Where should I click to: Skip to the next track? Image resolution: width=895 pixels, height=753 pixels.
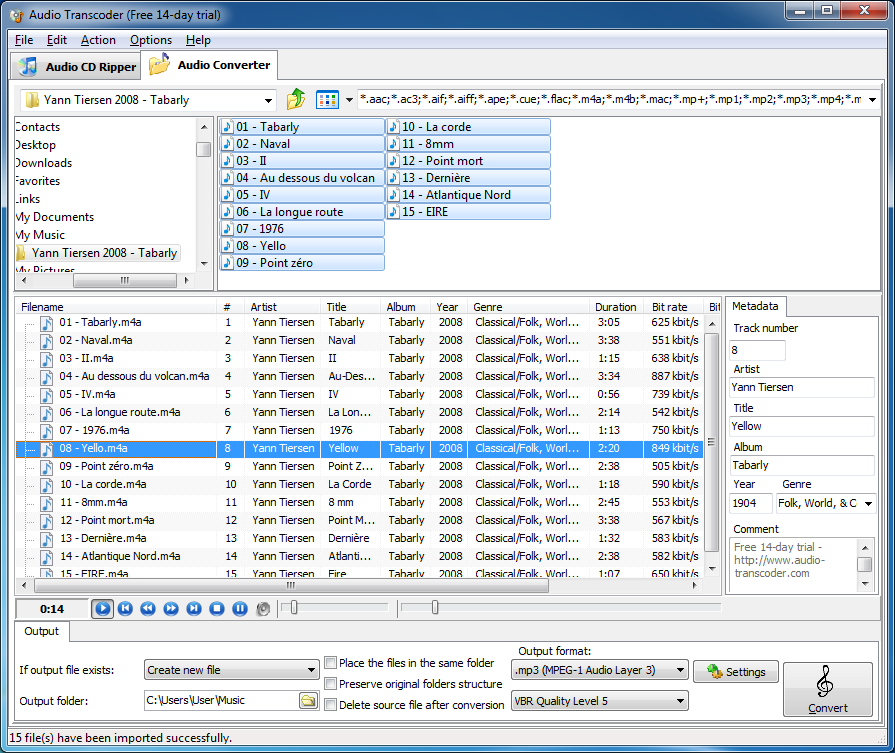coord(192,609)
